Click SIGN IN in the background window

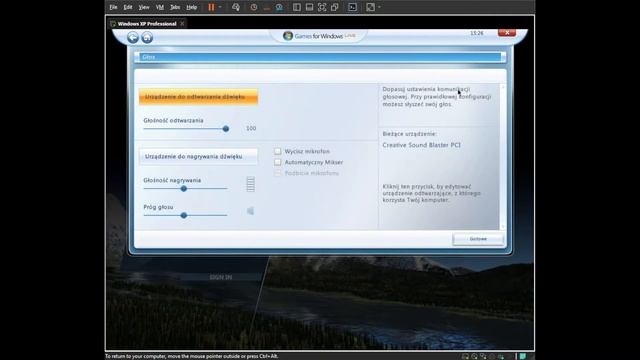pyautogui.click(x=220, y=277)
